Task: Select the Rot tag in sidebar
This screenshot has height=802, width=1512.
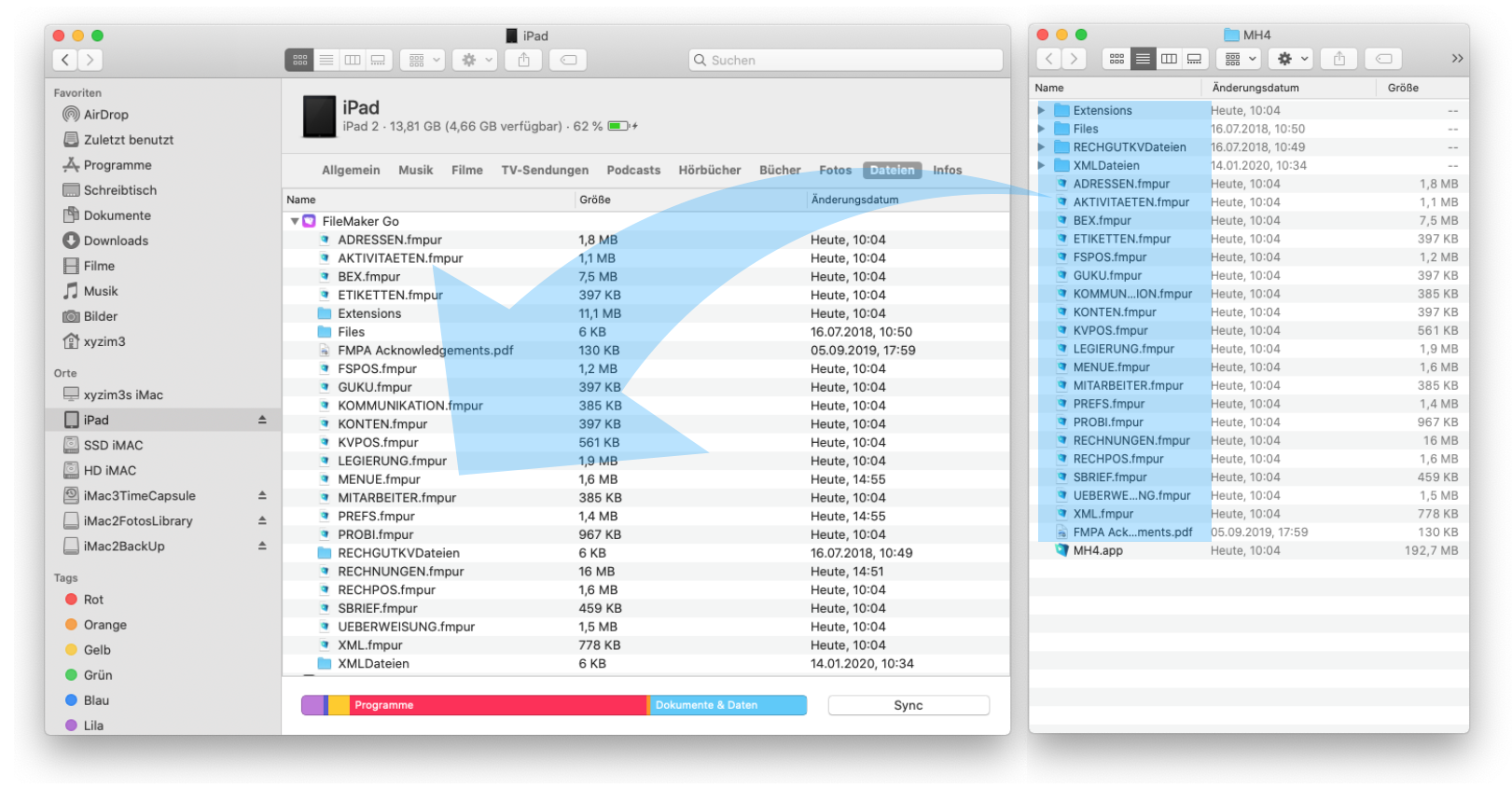Action: pyautogui.click(x=93, y=600)
